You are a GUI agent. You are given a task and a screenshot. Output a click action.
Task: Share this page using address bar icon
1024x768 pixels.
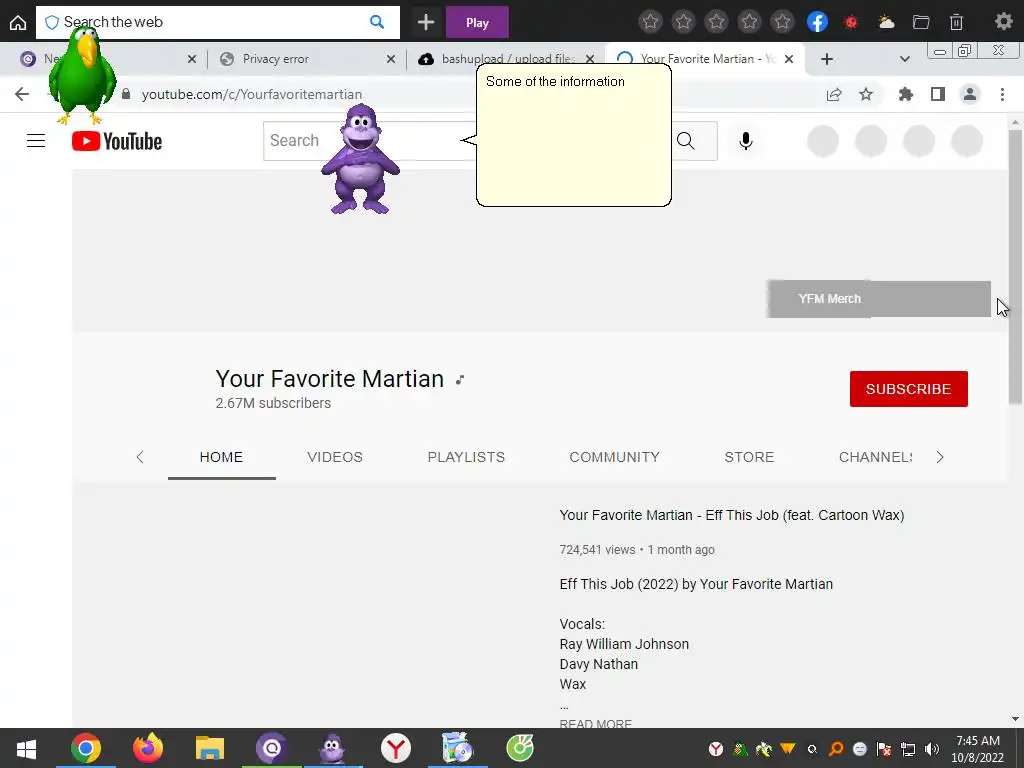tap(834, 95)
